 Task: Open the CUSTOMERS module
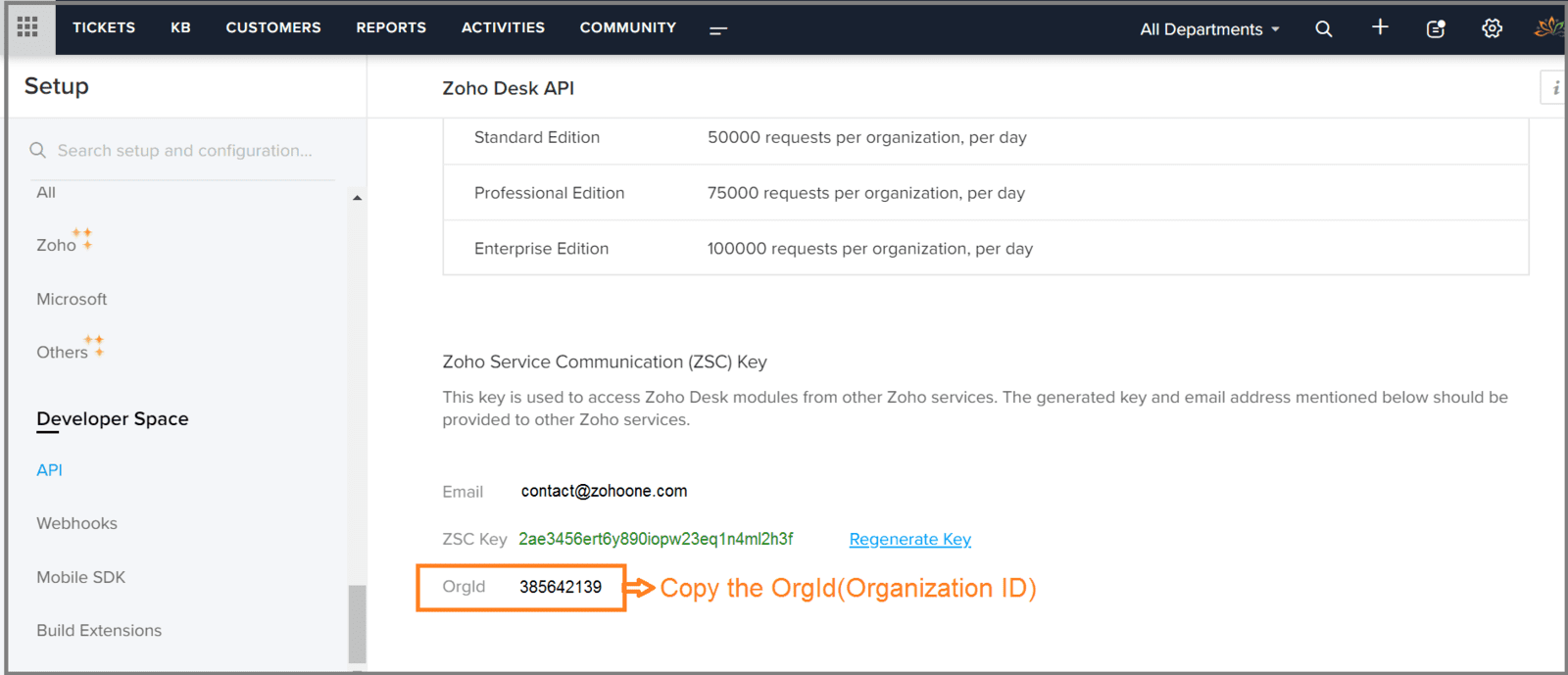pyautogui.click(x=273, y=27)
